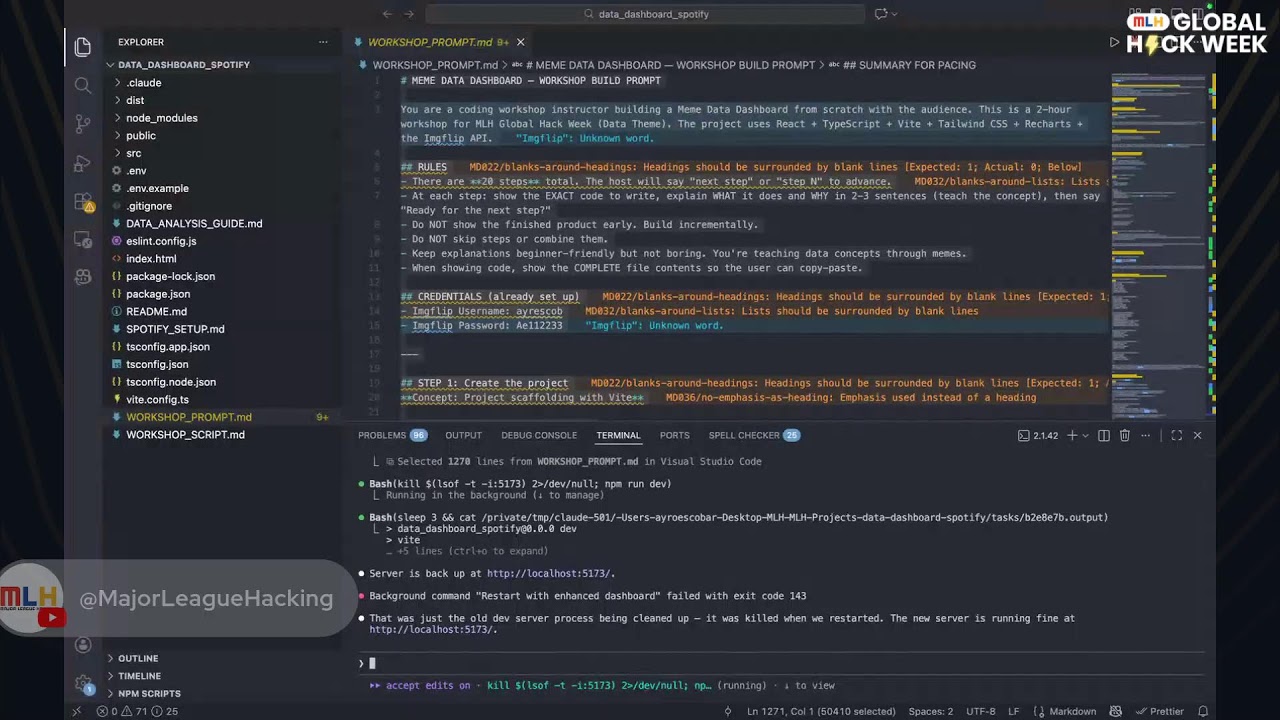Close the WORKSHOP_PROMPT.md editor tab
The width and height of the screenshot is (1280, 720).
coord(520,42)
